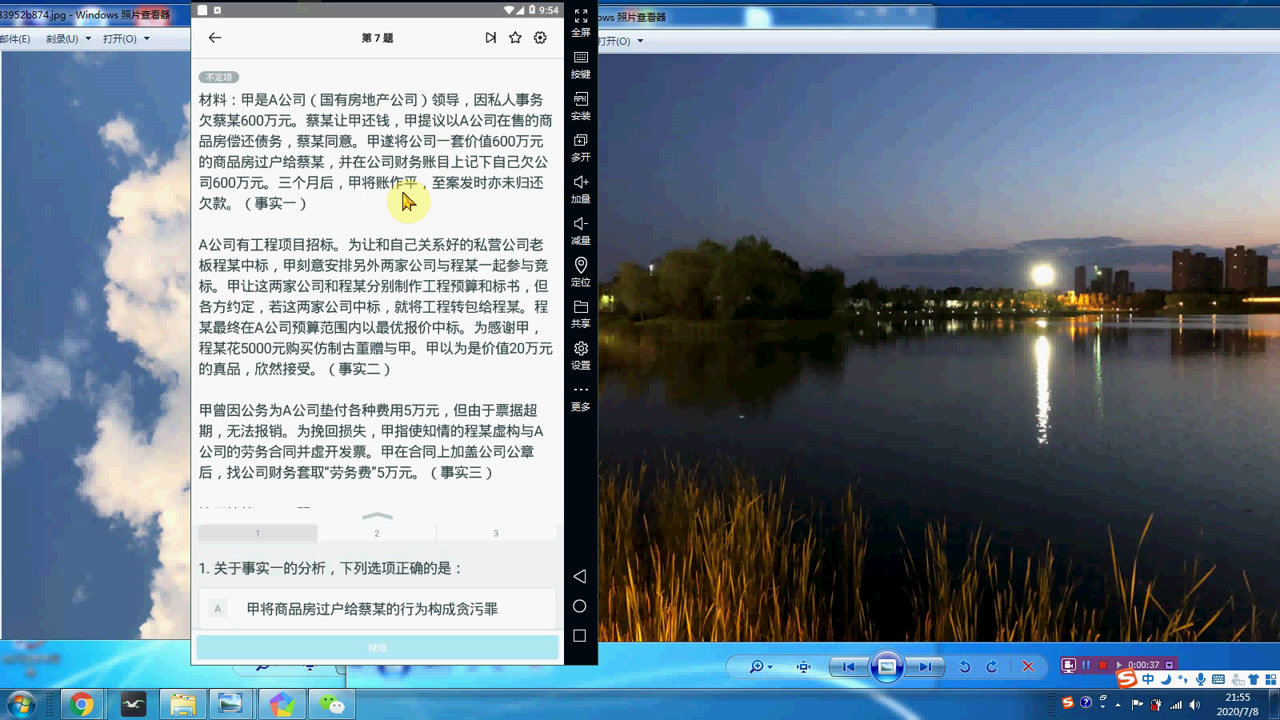Open WeChat from taskbar
This screenshot has height=720, width=1280.
click(332, 705)
